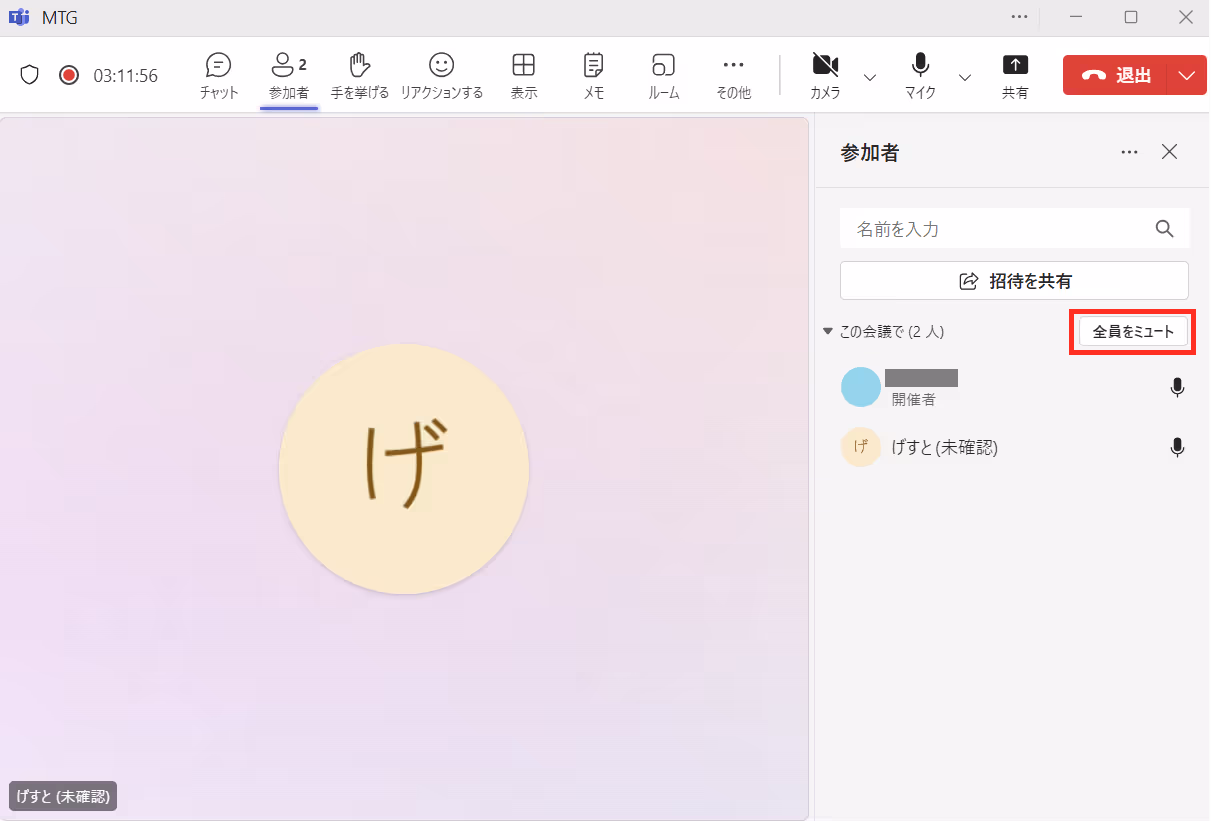Open リアクションする reactions menu
Screen dimensions: 1216x827
[441, 76]
